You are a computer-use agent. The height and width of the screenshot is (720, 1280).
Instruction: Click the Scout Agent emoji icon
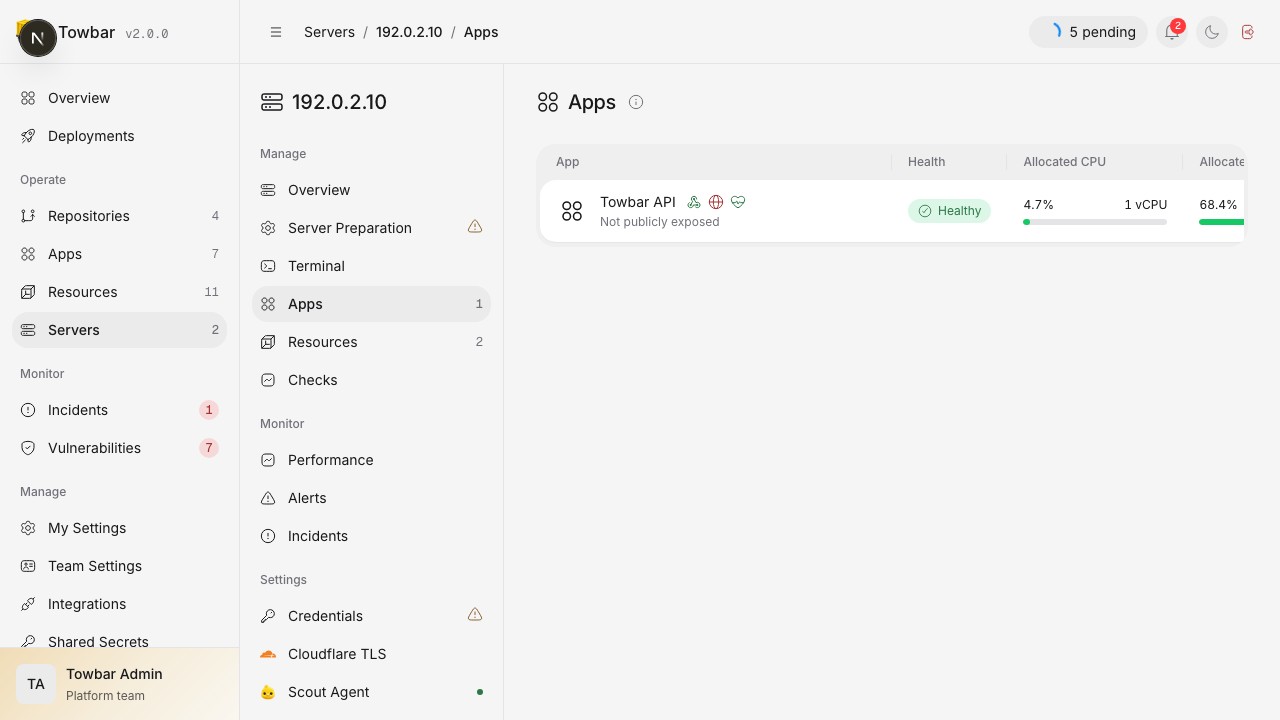click(x=268, y=692)
